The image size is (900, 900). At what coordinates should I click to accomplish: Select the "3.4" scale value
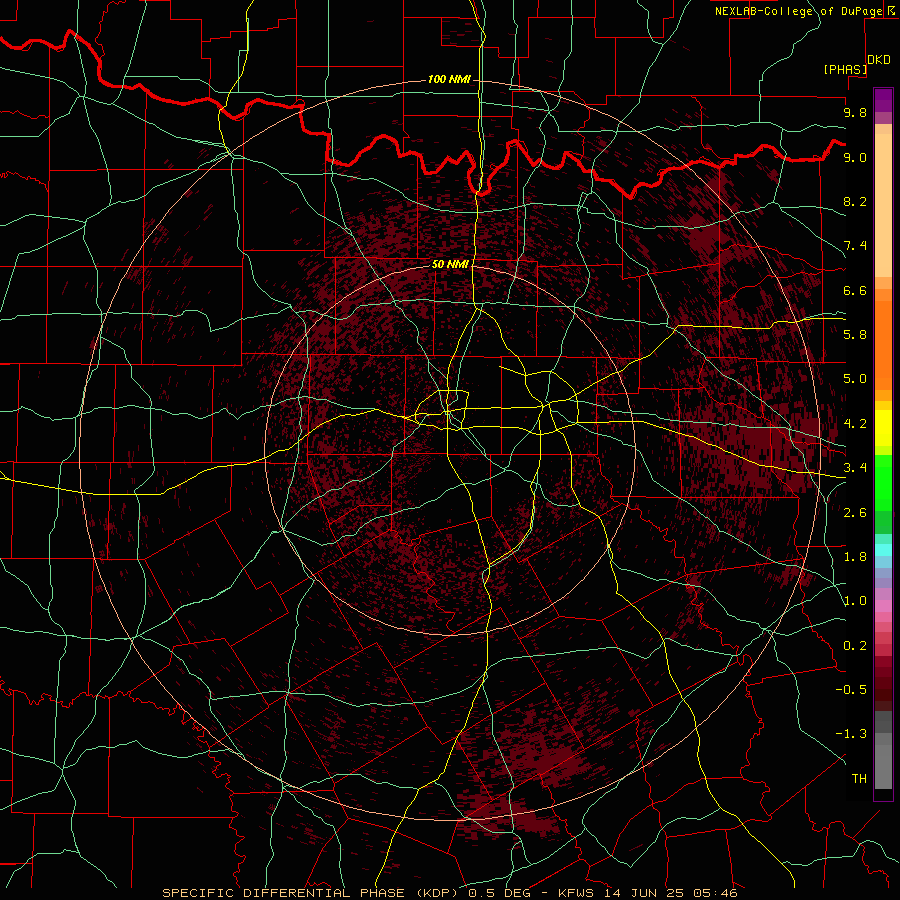[855, 468]
